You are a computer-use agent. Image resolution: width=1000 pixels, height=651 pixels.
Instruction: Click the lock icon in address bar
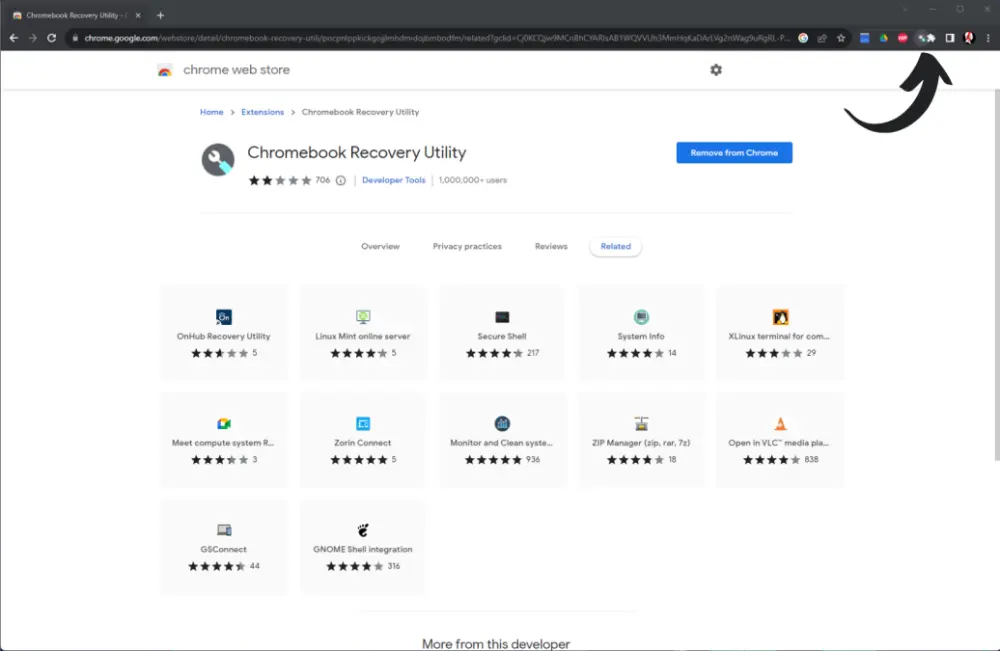pos(75,38)
